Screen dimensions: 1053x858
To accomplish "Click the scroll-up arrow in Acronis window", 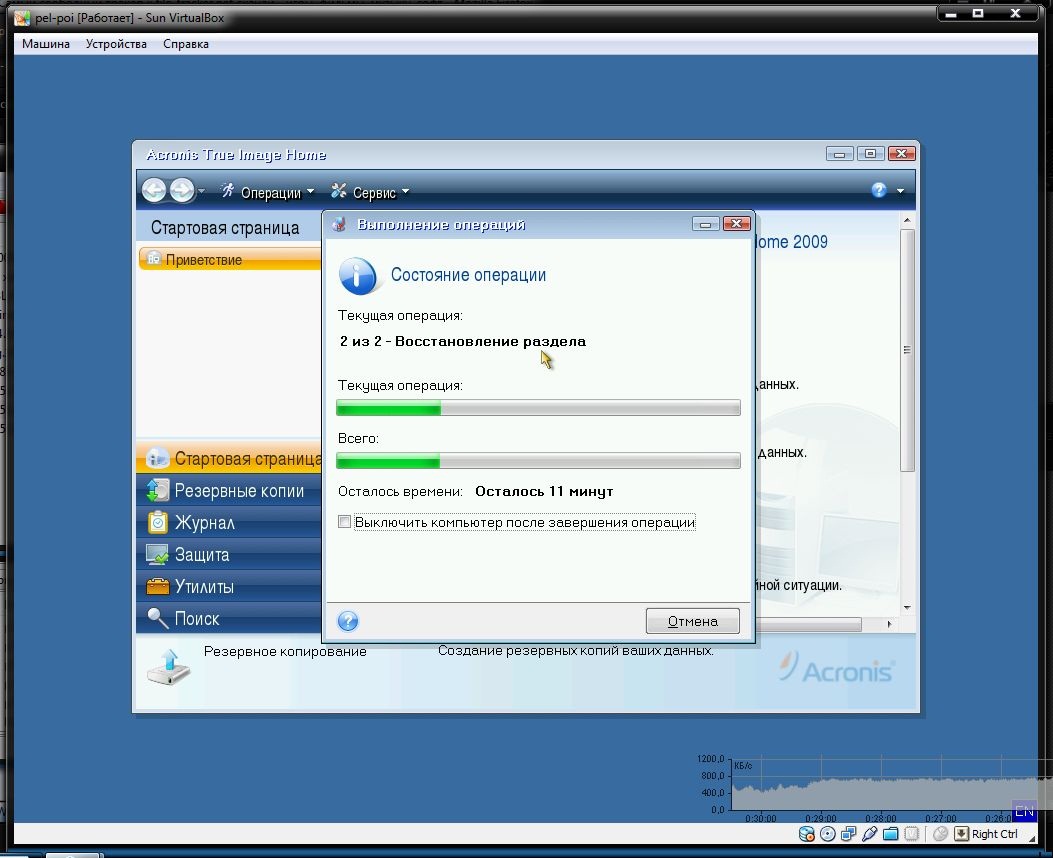I will pos(907,220).
